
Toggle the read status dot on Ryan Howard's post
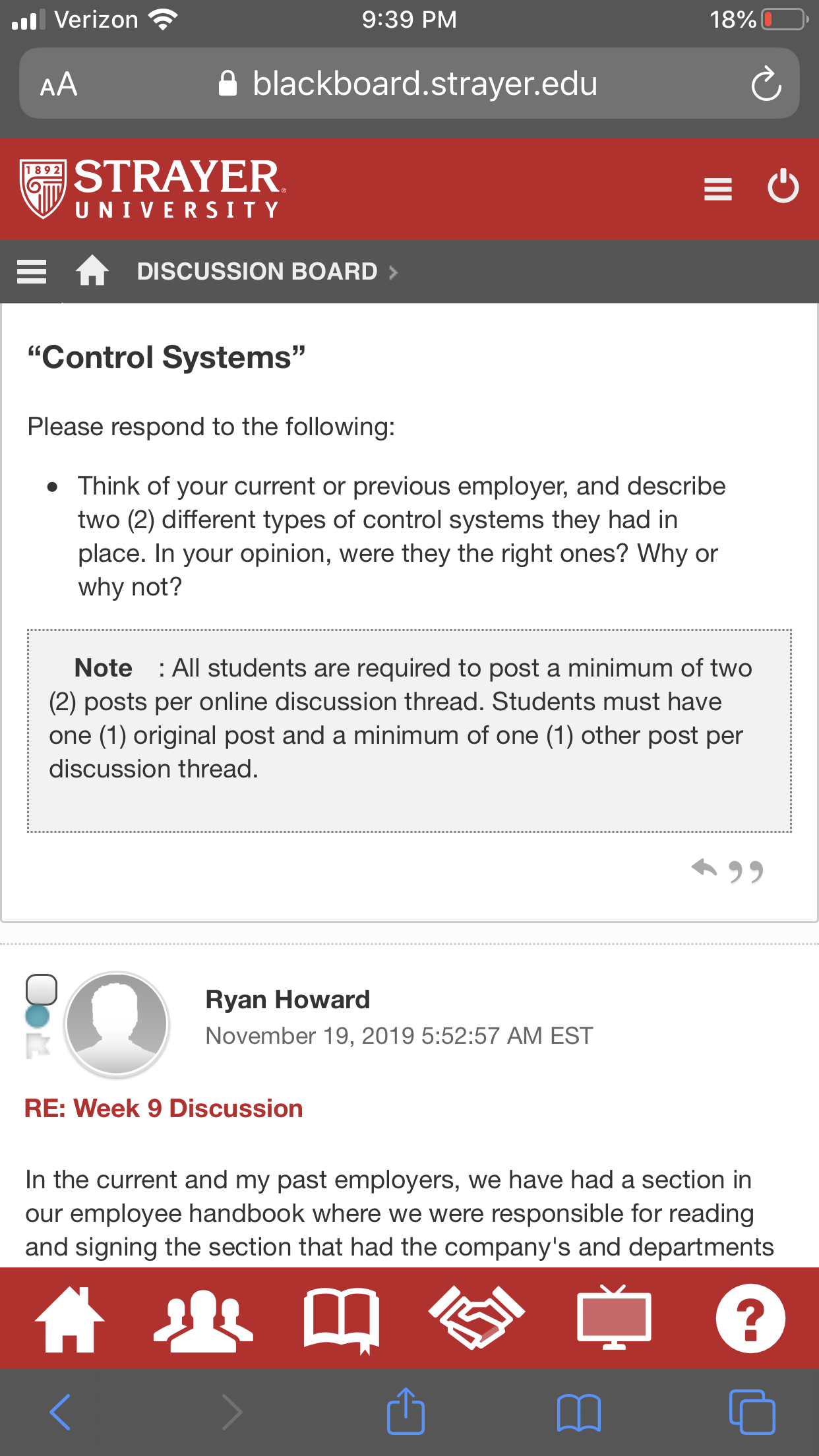(x=38, y=1016)
